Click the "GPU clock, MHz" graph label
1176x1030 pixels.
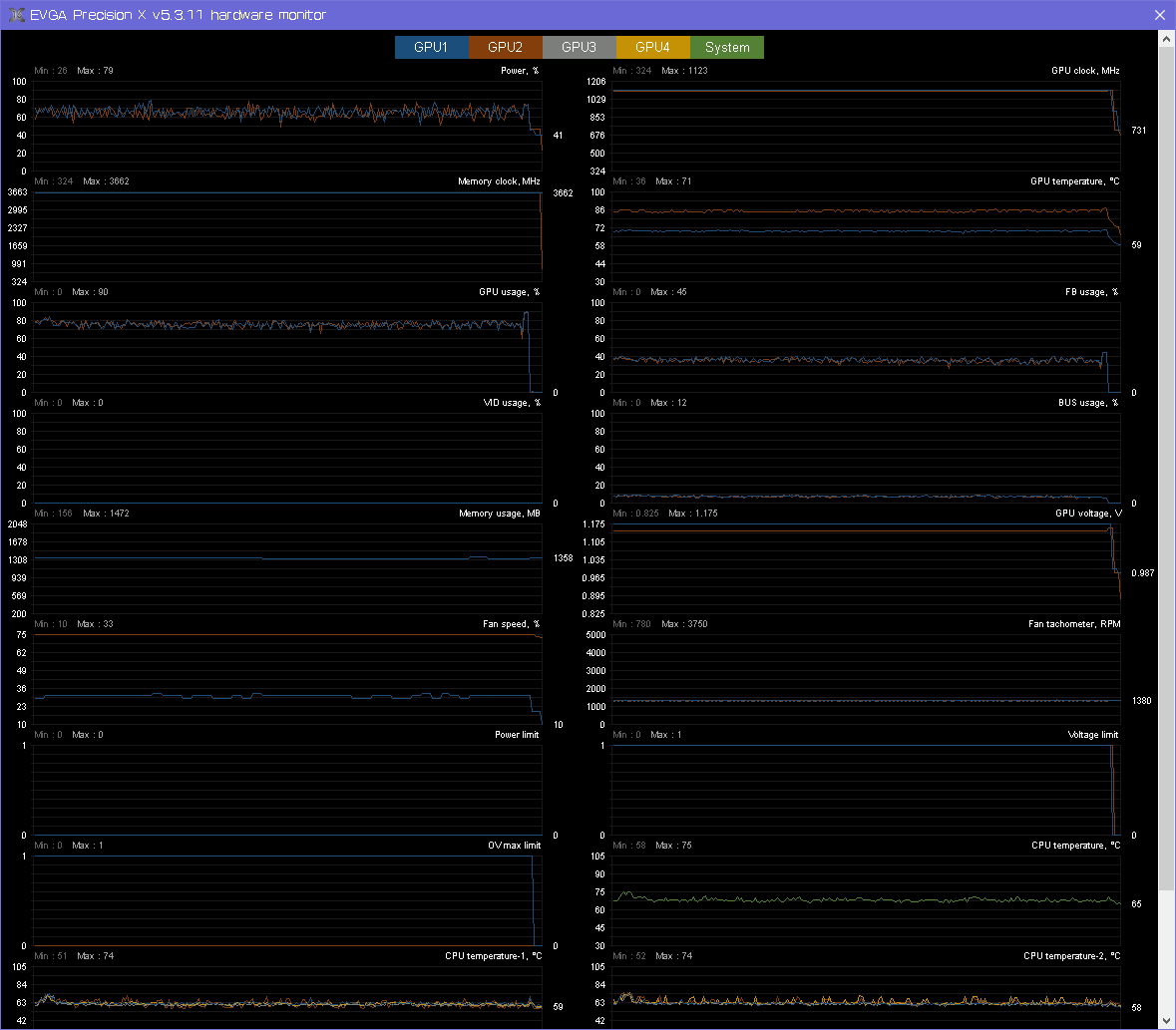1085,71
